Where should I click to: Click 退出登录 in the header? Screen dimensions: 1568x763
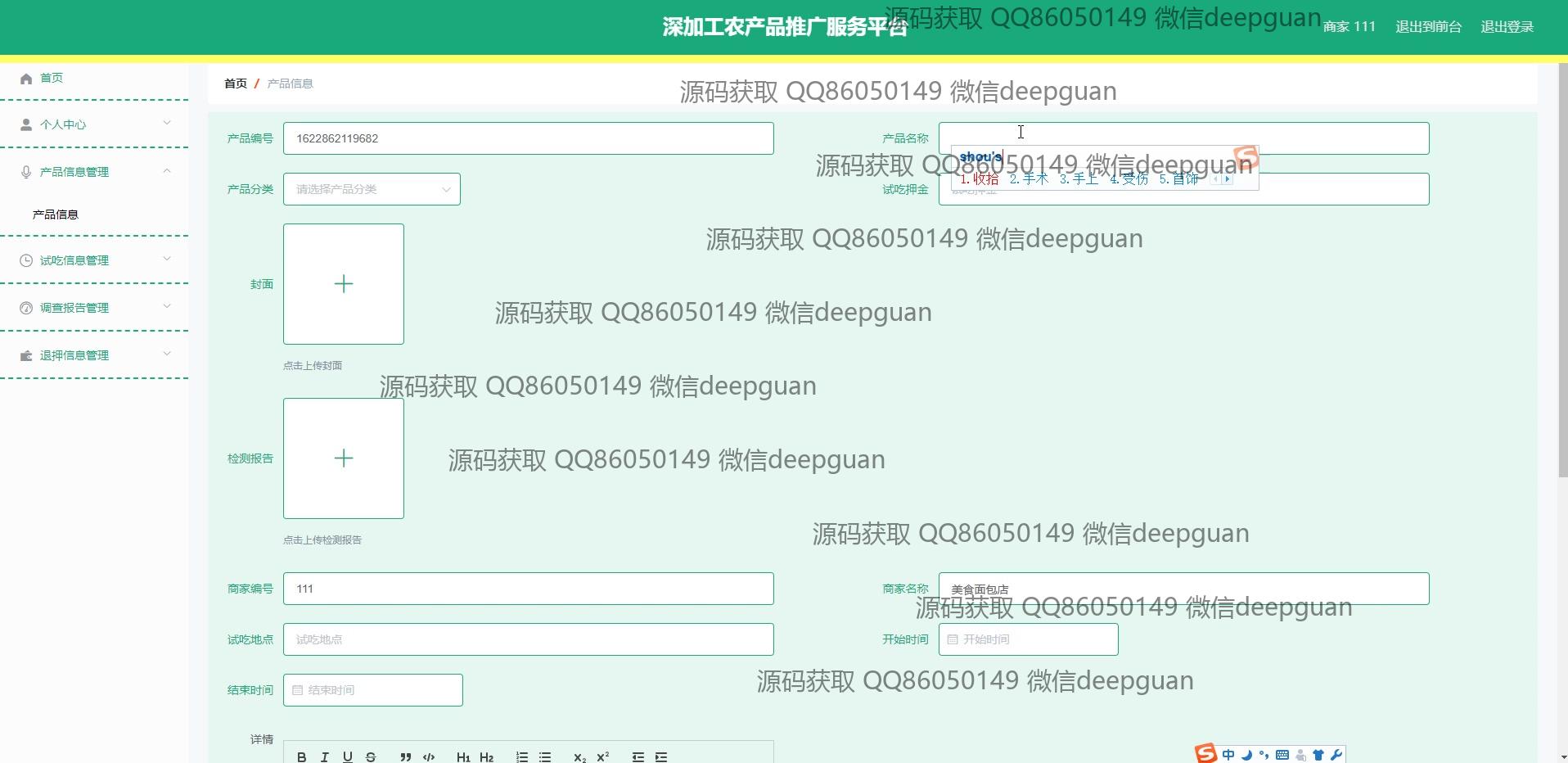(x=1507, y=27)
